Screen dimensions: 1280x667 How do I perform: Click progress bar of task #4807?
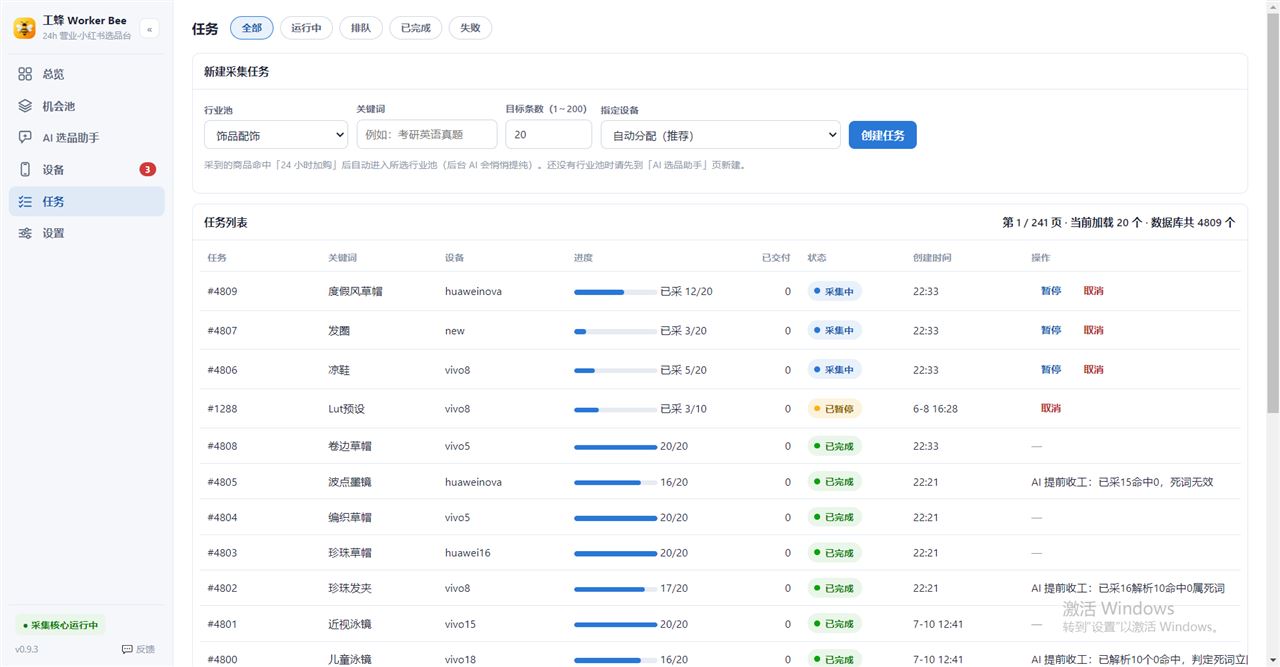pyautogui.click(x=615, y=331)
